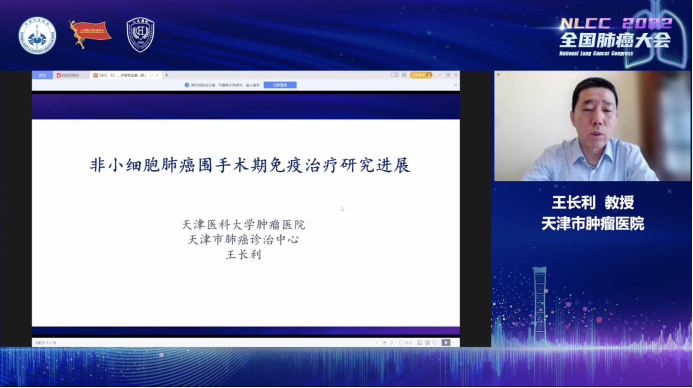Image resolution: width=693 pixels, height=388 pixels.
Task: Click the blue login button in notification bar
Action: tap(280, 85)
